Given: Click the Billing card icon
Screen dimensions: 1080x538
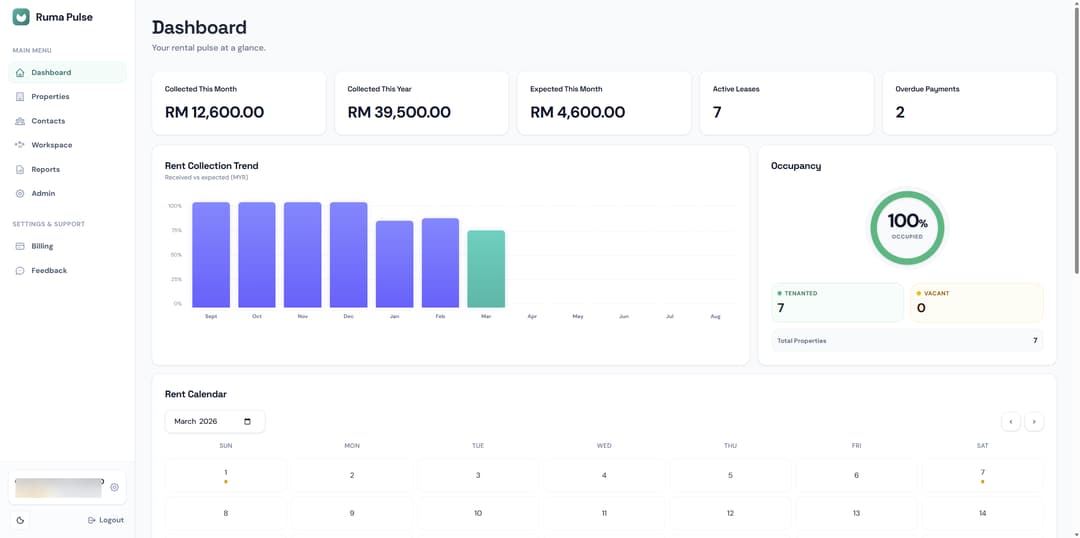Looking at the screenshot, I should (20, 246).
